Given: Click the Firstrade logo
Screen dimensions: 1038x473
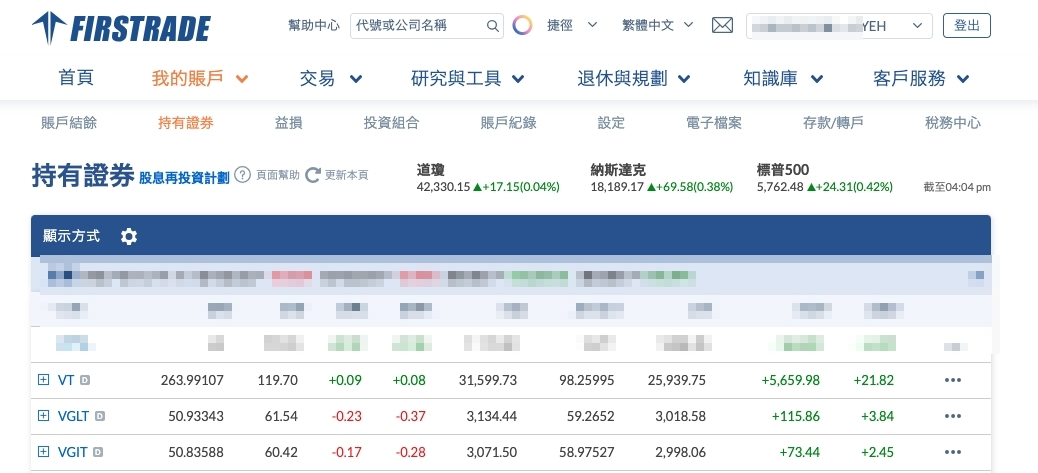Looking at the screenshot, I should 121,28.
